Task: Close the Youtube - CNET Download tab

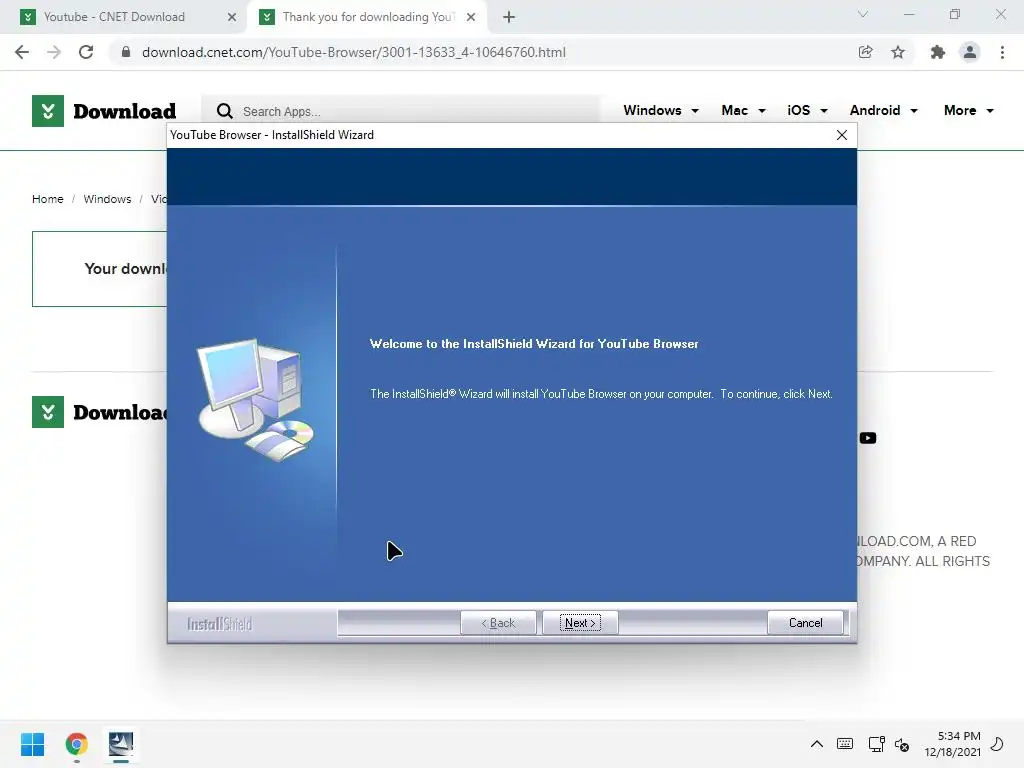Action: [231, 17]
